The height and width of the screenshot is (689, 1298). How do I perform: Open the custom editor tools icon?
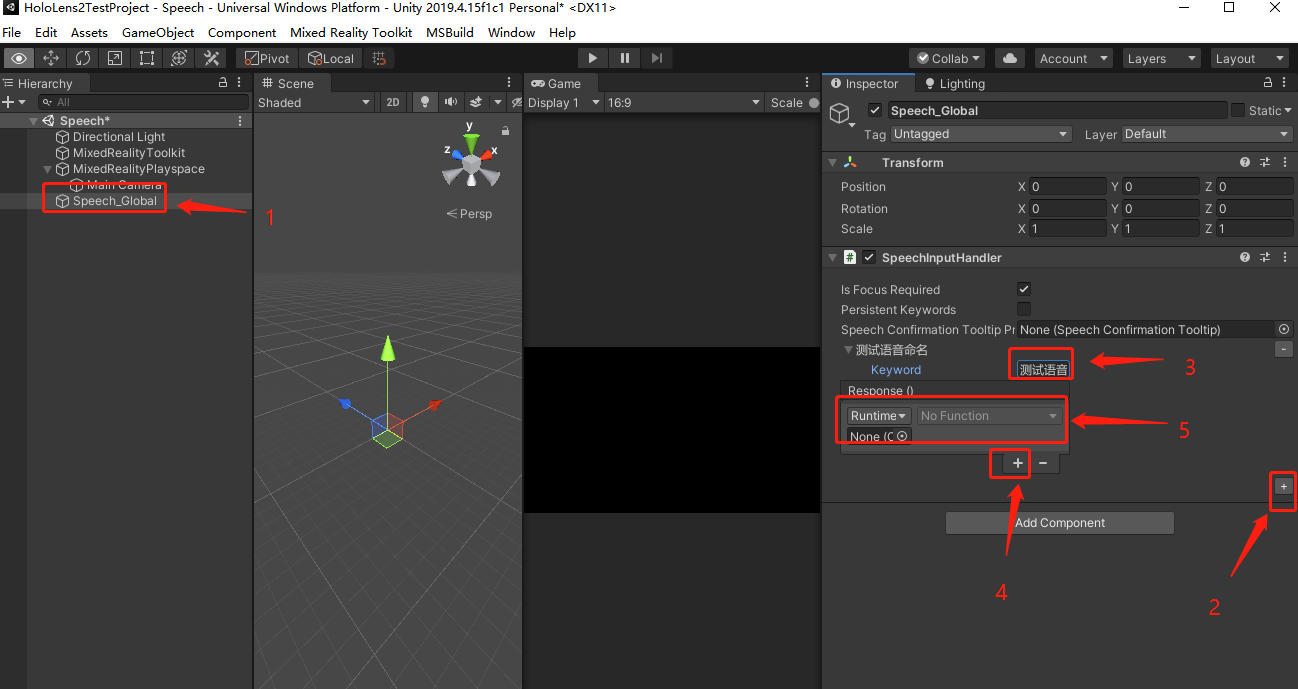(213, 58)
